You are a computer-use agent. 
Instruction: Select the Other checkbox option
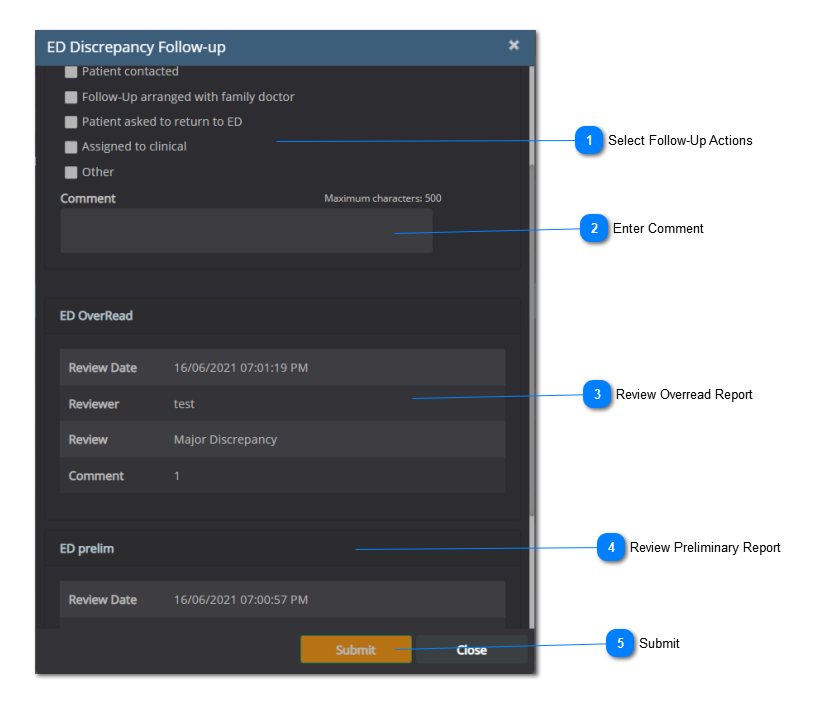(x=71, y=172)
